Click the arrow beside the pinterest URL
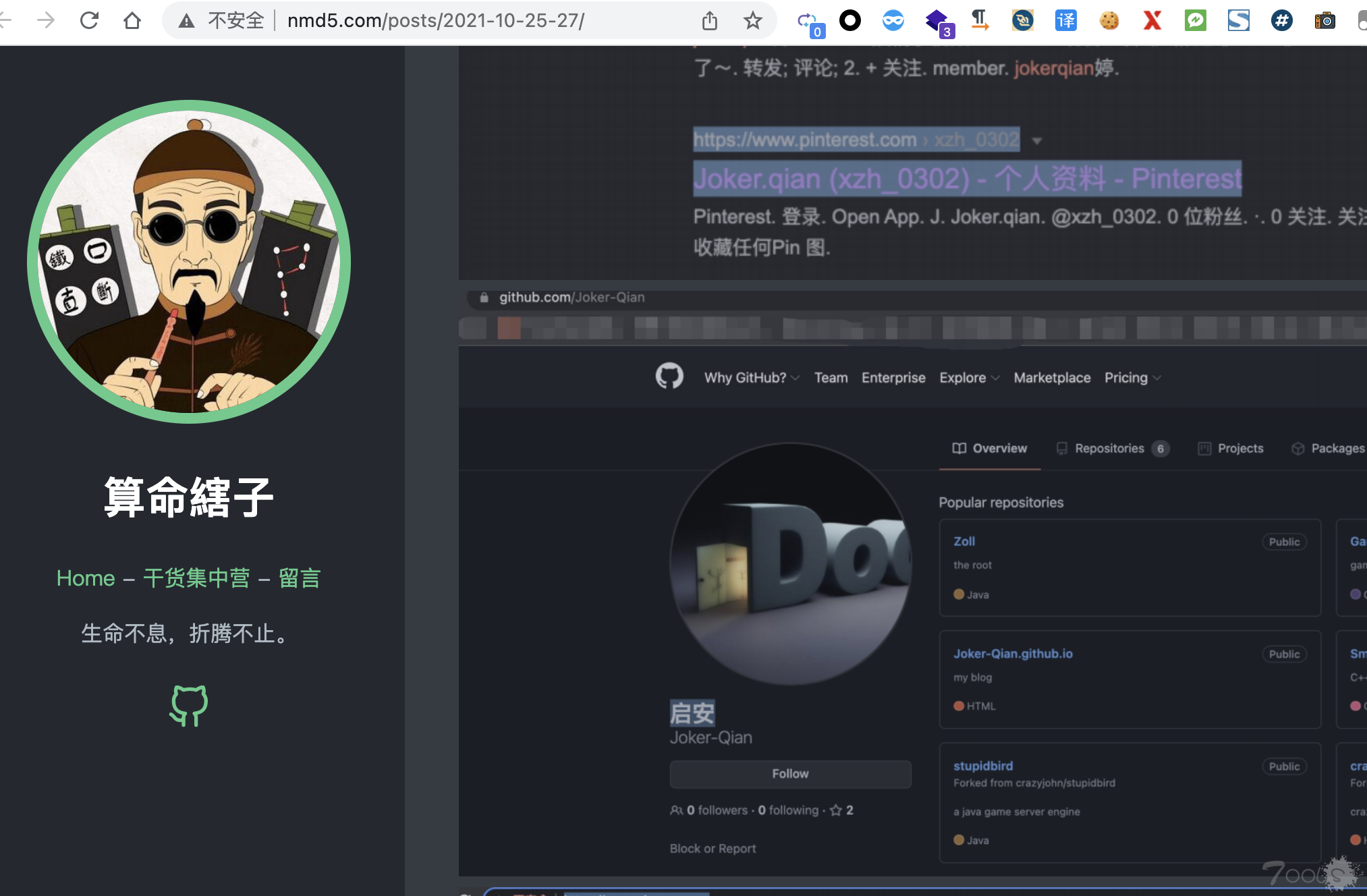The image size is (1367, 896). pyautogui.click(x=1037, y=141)
